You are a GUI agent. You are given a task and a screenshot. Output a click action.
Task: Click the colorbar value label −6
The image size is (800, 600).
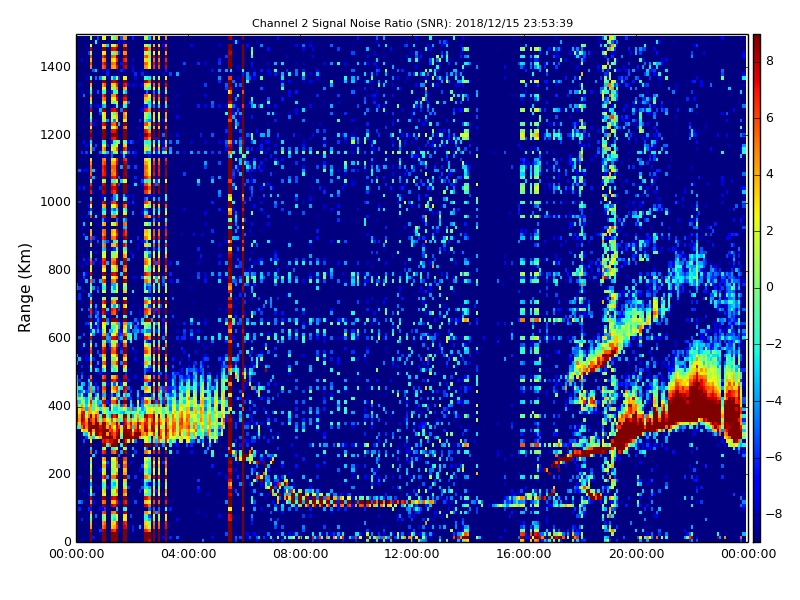[x=774, y=457]
